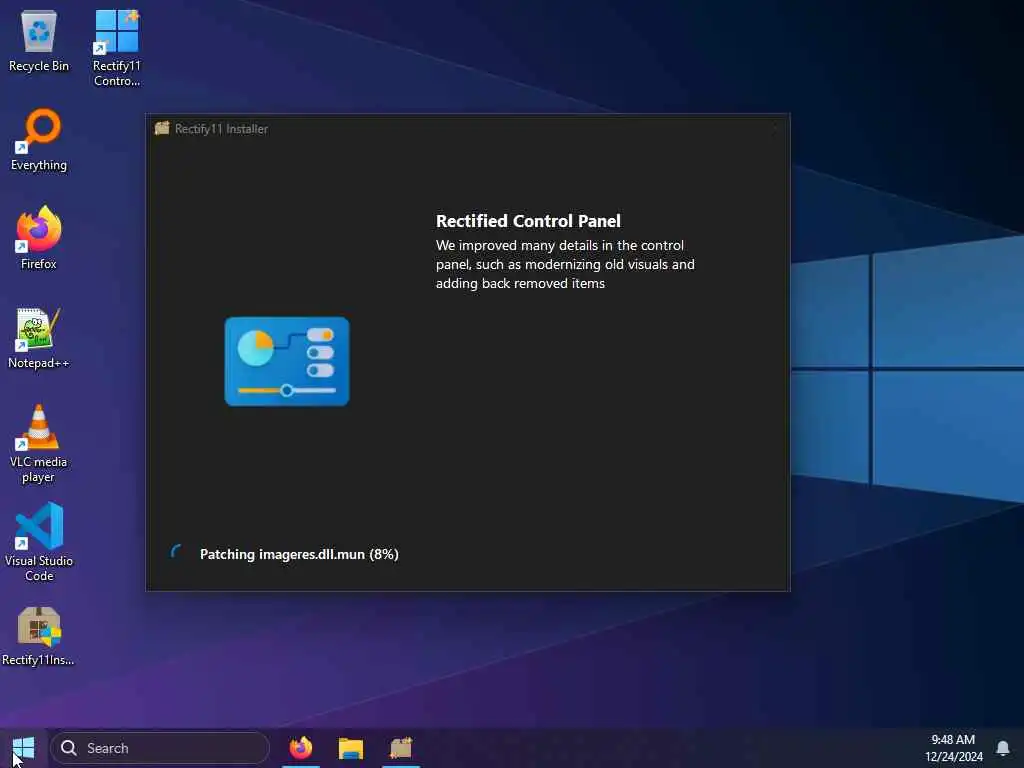This screenshot has width=1024, height=768.
Task: Open the Windows Start menu
Action: pyautogui.click(x=24, y=748)
